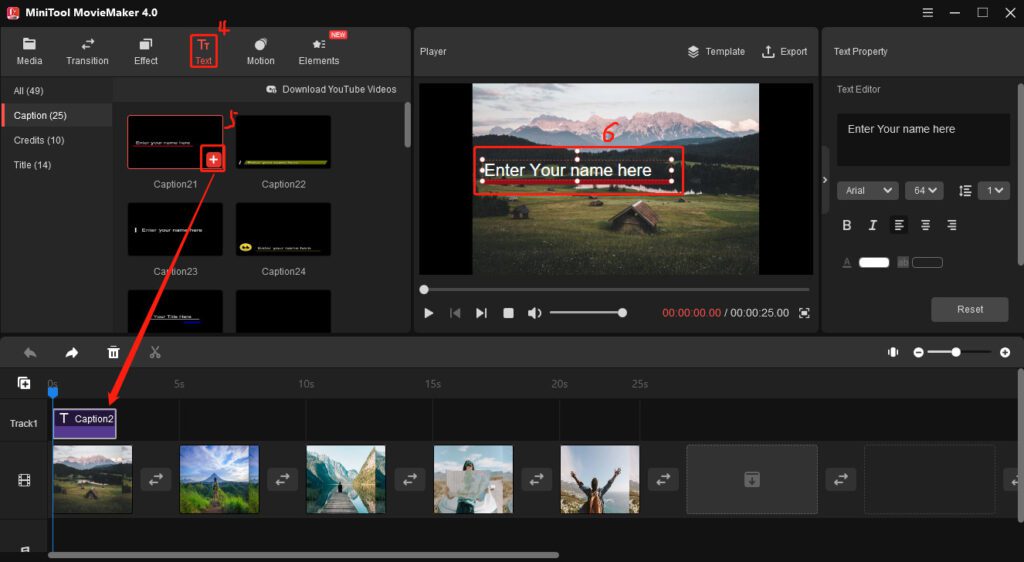Add transition after the first clip
Viewport: 1024px width, 562px height.
pos(156,480)
